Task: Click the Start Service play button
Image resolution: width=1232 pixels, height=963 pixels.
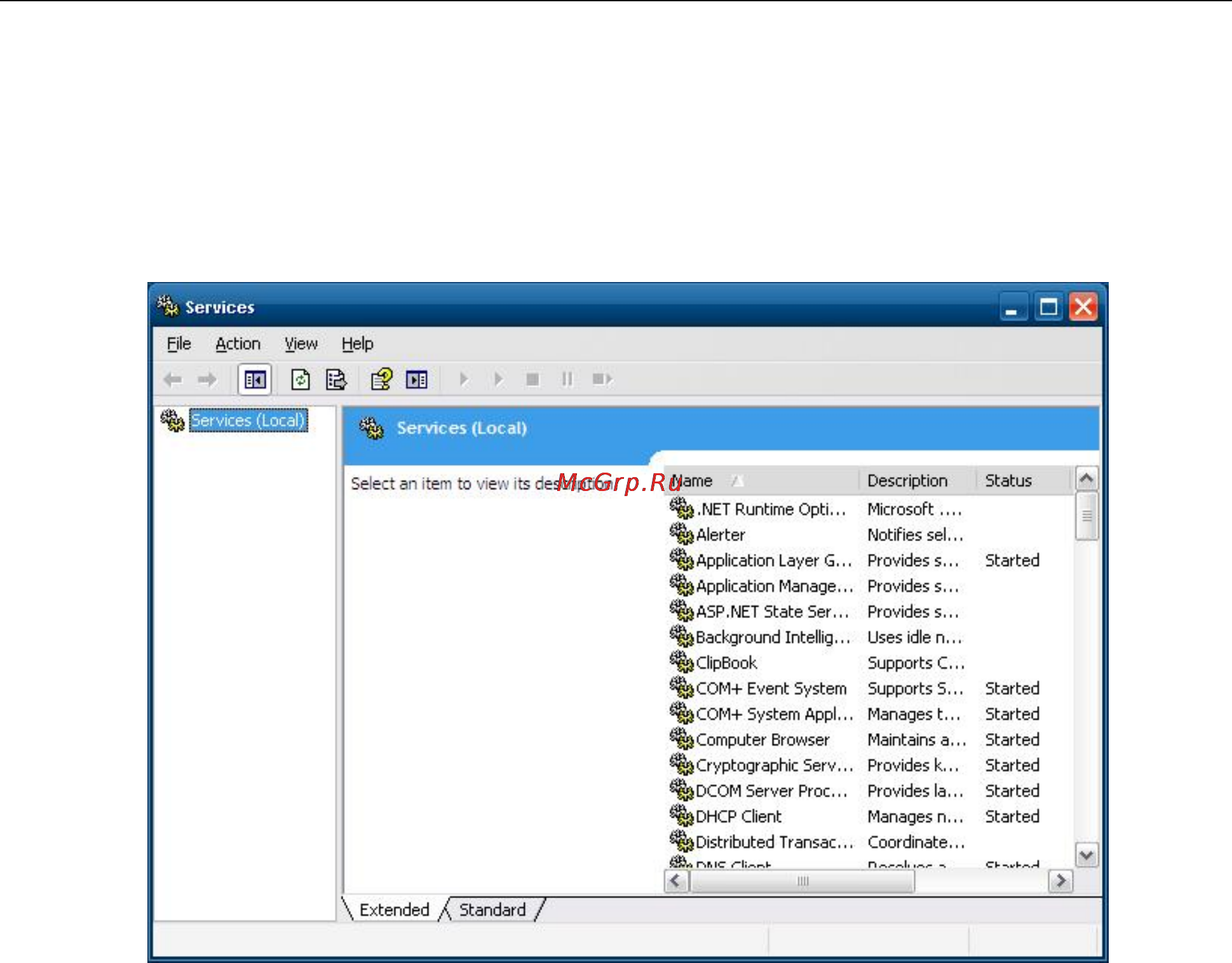Action: [464, 380]
